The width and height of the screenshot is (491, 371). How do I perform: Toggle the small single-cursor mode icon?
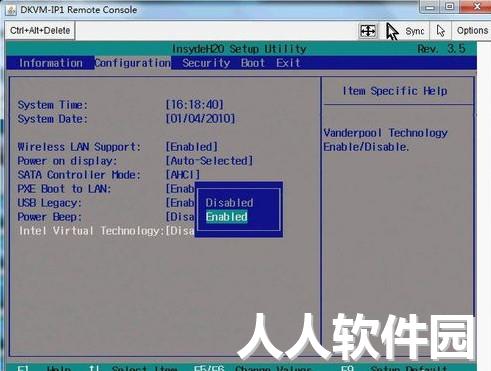tap(441, 31)
